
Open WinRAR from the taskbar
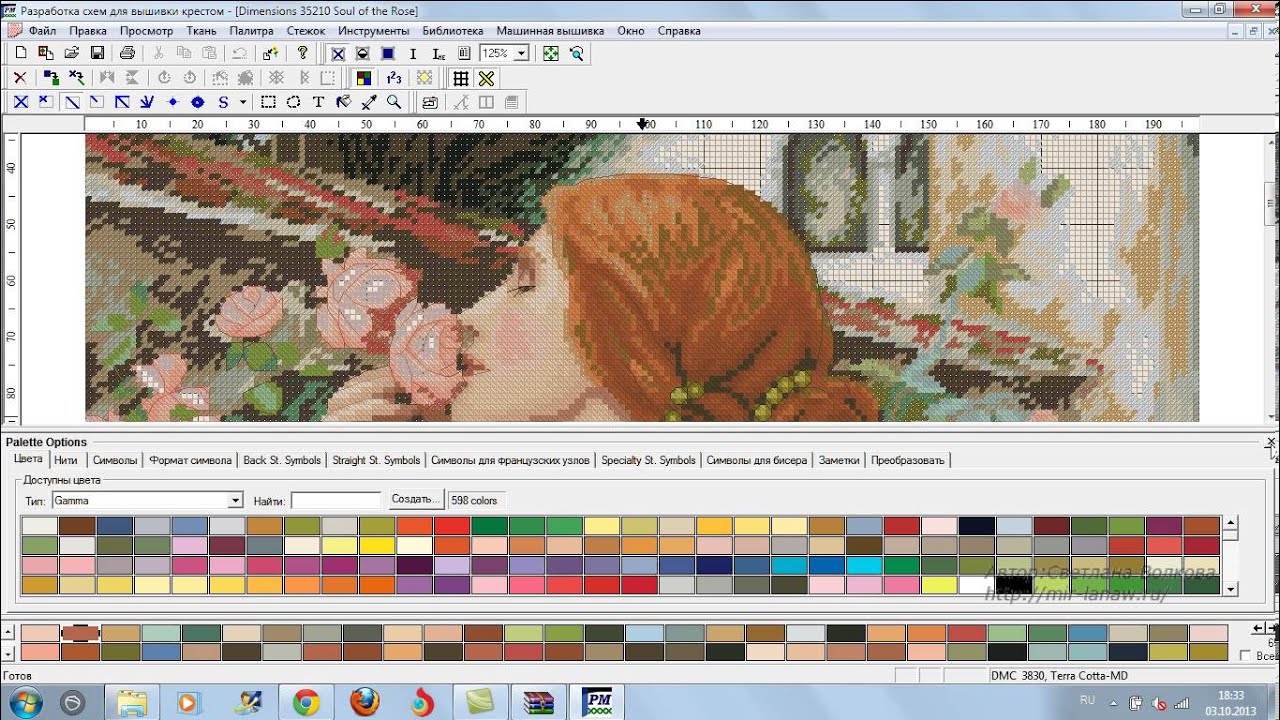[x=538, y=702]
